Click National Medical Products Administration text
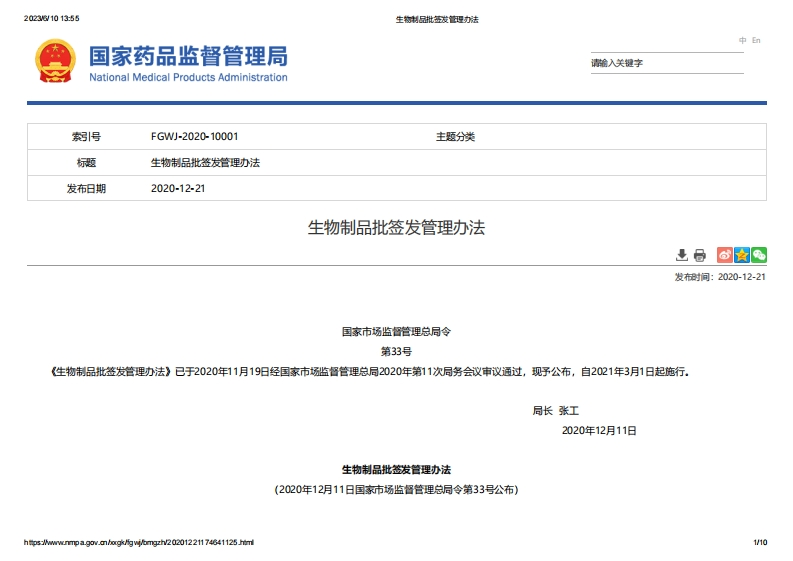This screenshot has width=793, height=561. pos(188,78)
